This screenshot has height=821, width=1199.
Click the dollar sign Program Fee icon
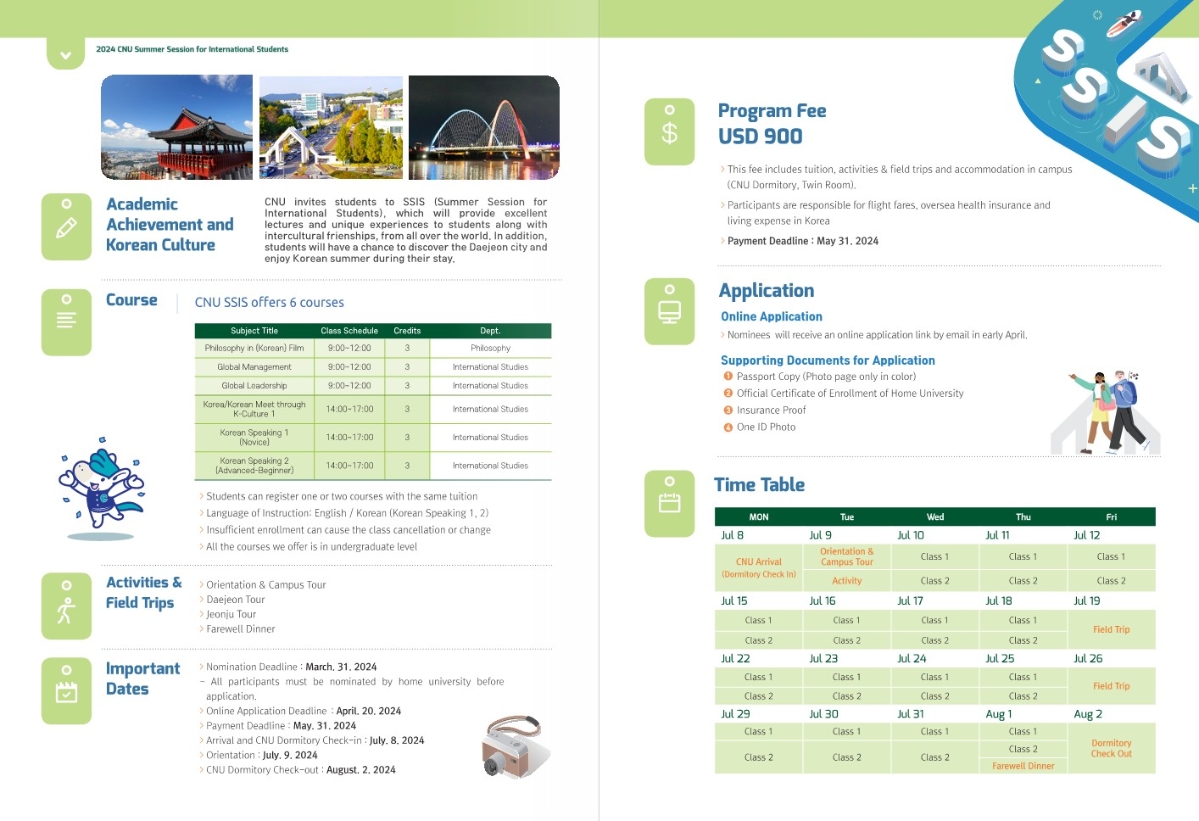[x=669, y=131]
